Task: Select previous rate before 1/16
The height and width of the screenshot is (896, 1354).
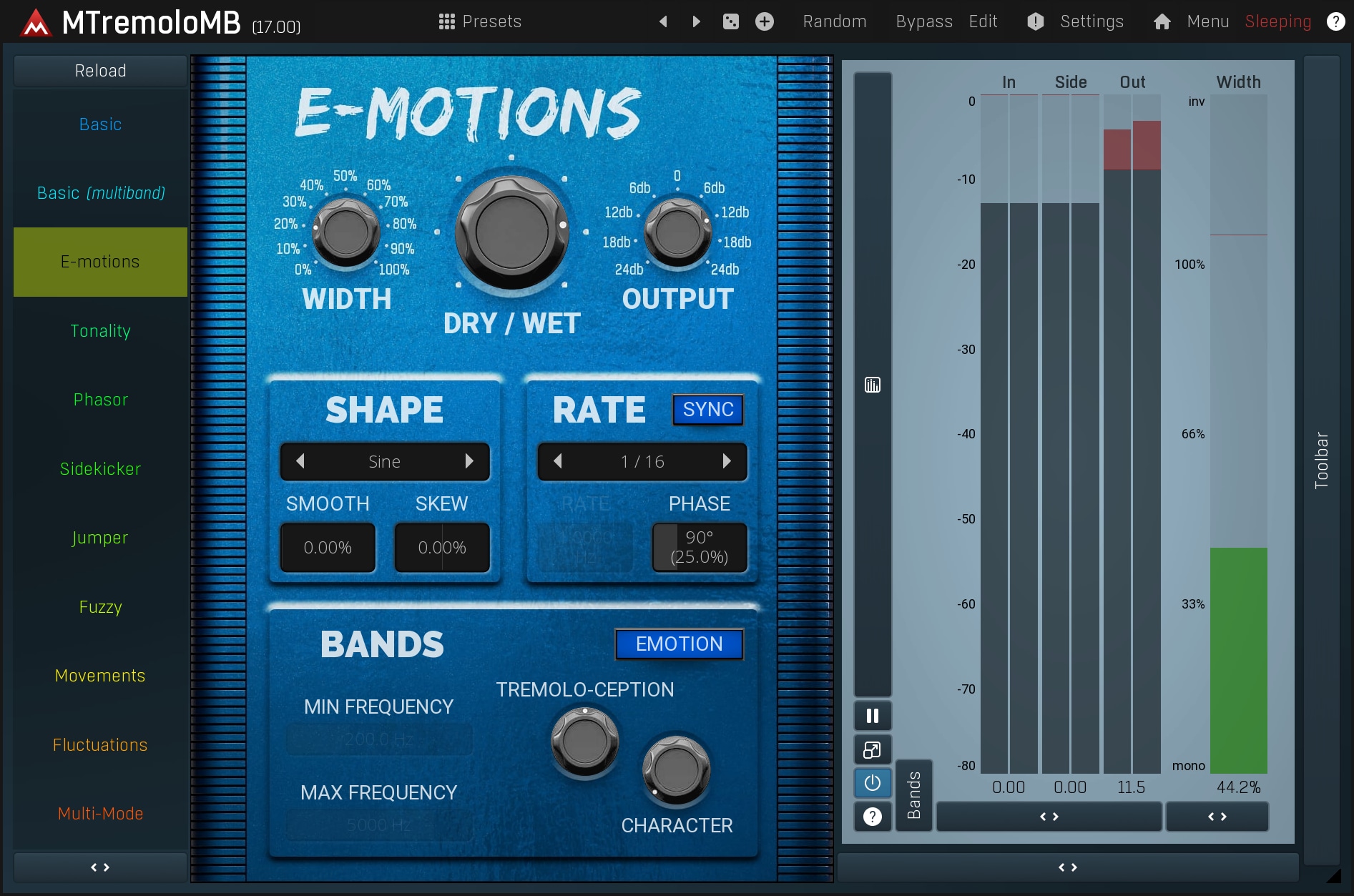Action: (x=558, y=461)
